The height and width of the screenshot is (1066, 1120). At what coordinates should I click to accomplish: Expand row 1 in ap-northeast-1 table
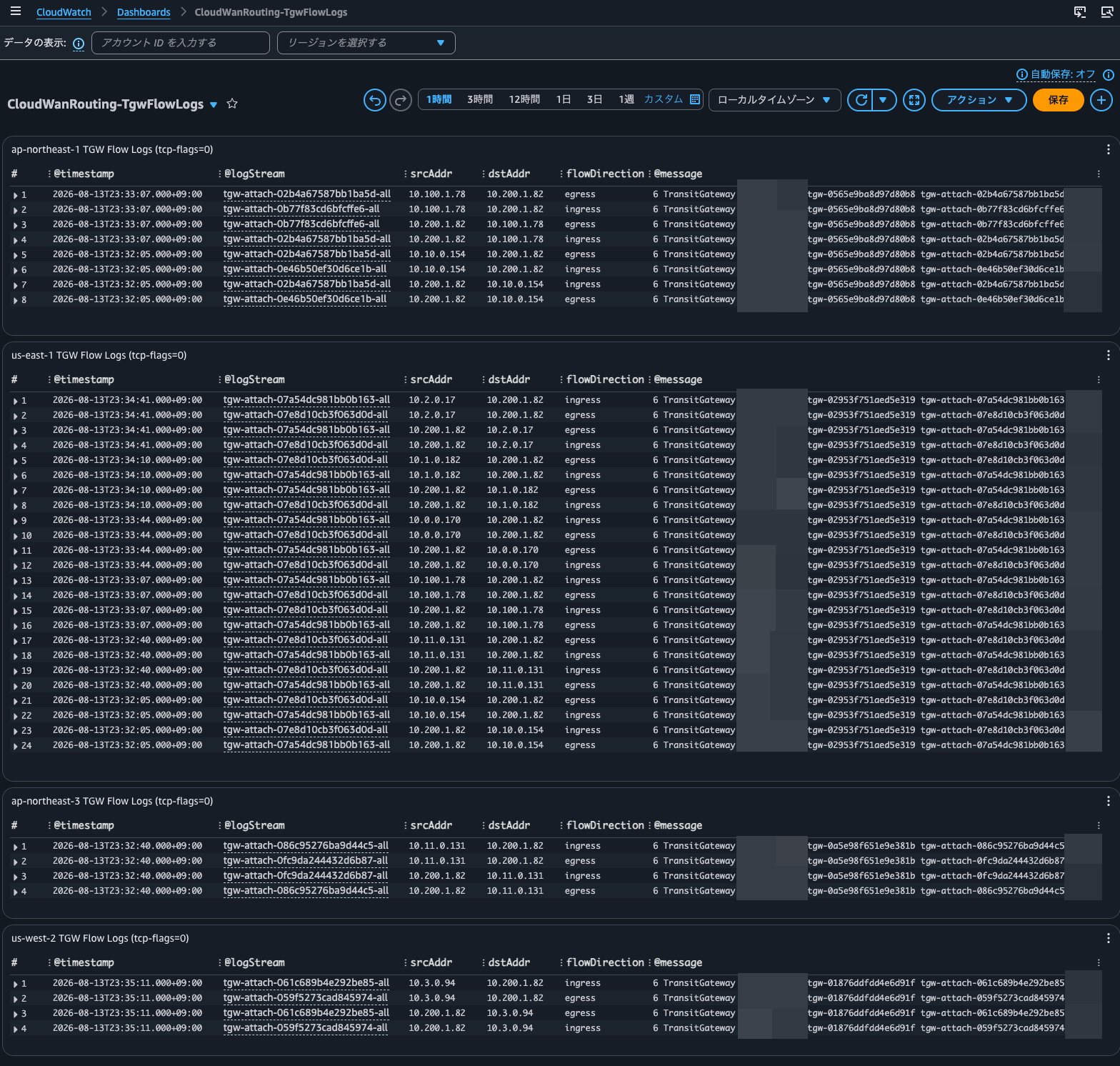pos(16,195)
